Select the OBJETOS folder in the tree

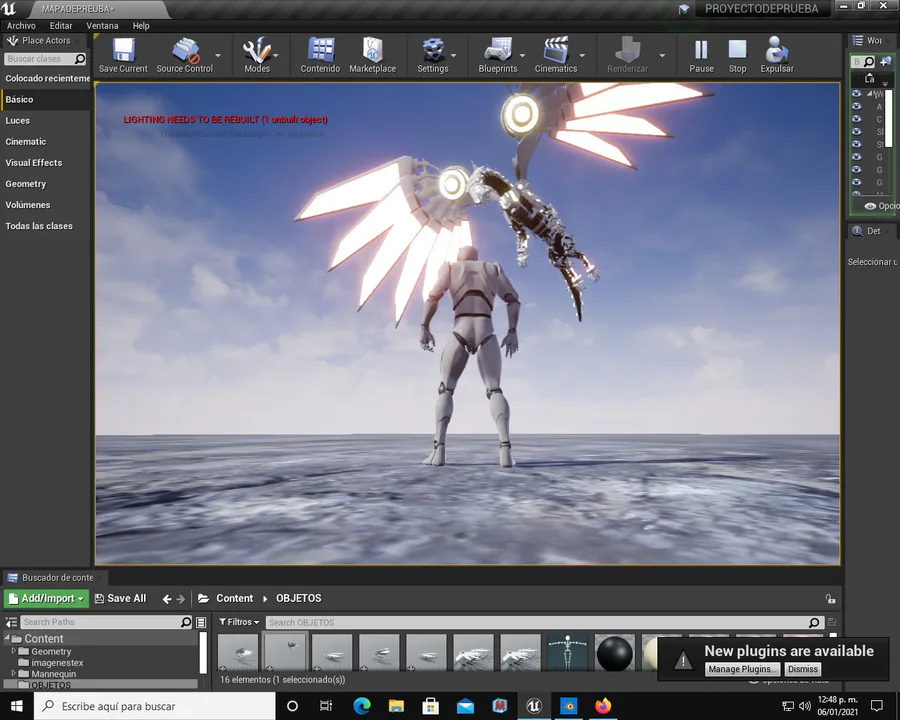point(102,684)
